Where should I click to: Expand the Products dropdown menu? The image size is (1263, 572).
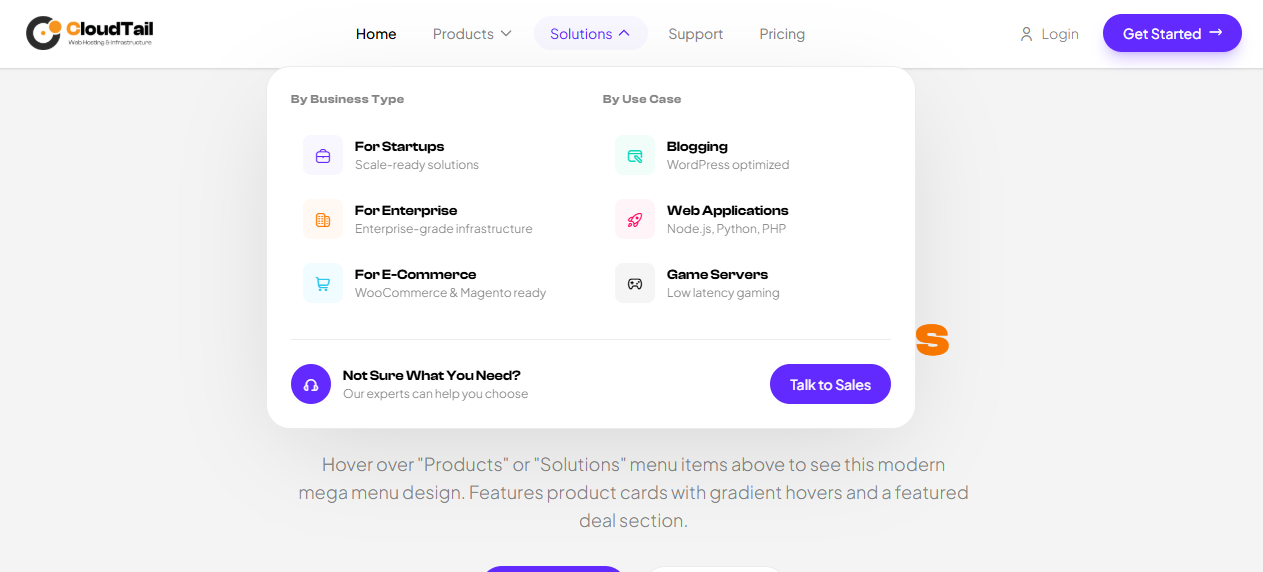click(x=472, y=34)
